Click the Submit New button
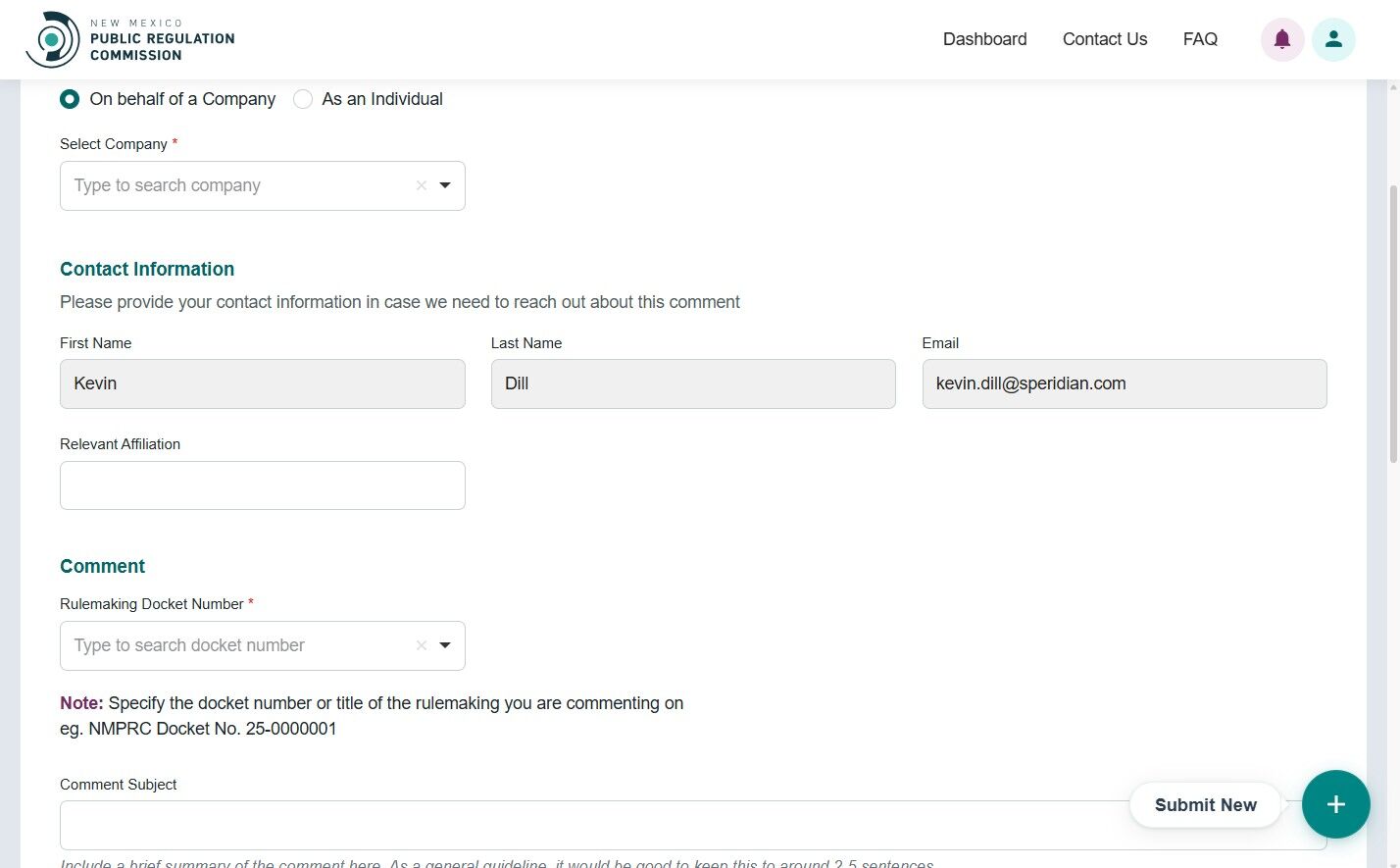The height and width of the screenshot is (868, 1400). pos(1205,804)
